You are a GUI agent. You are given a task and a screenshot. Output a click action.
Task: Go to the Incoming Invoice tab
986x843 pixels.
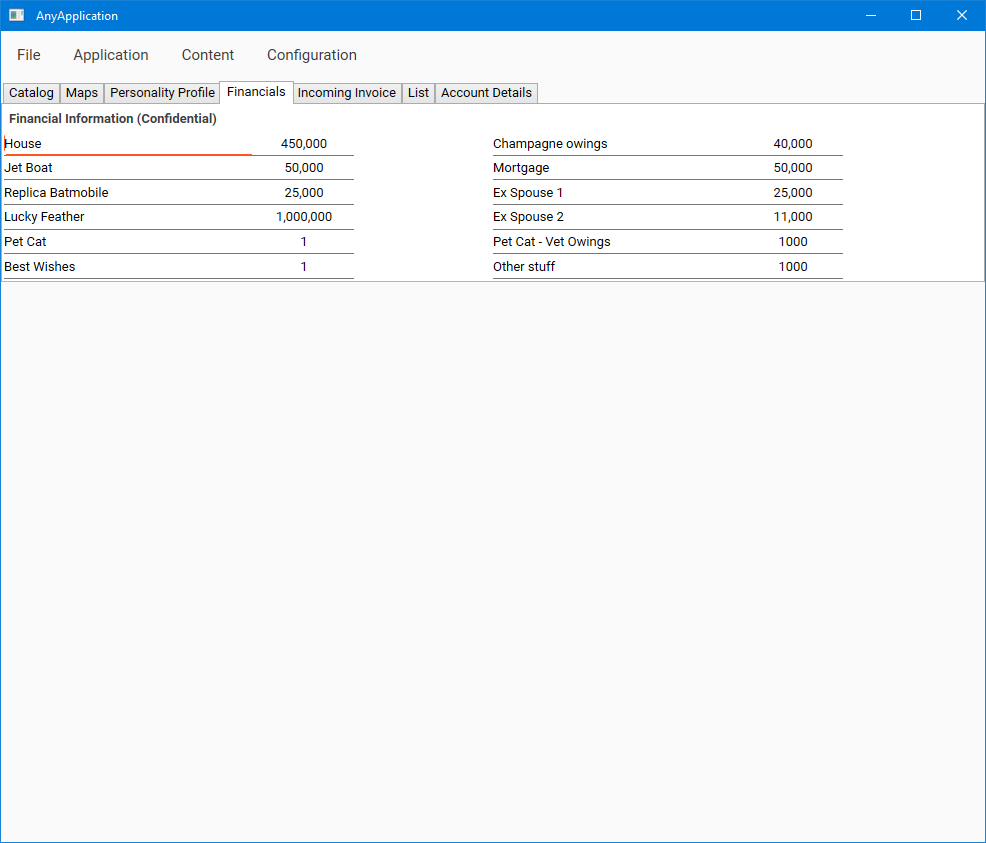click(x=347, y=93)
